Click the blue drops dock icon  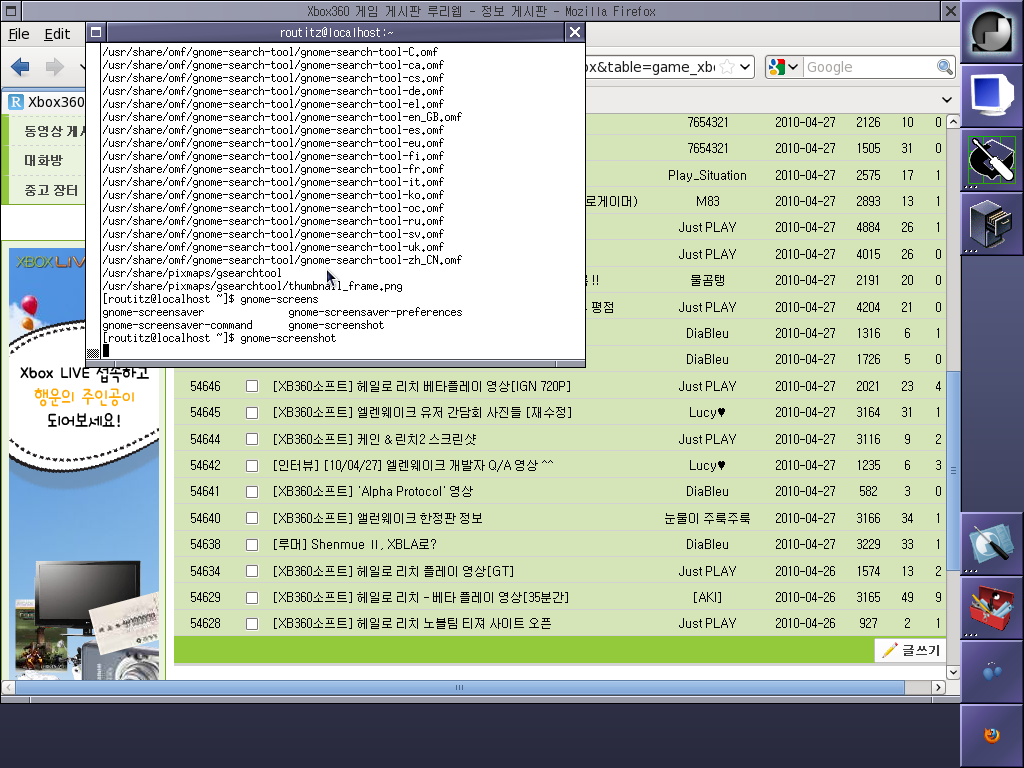point(991,672)
